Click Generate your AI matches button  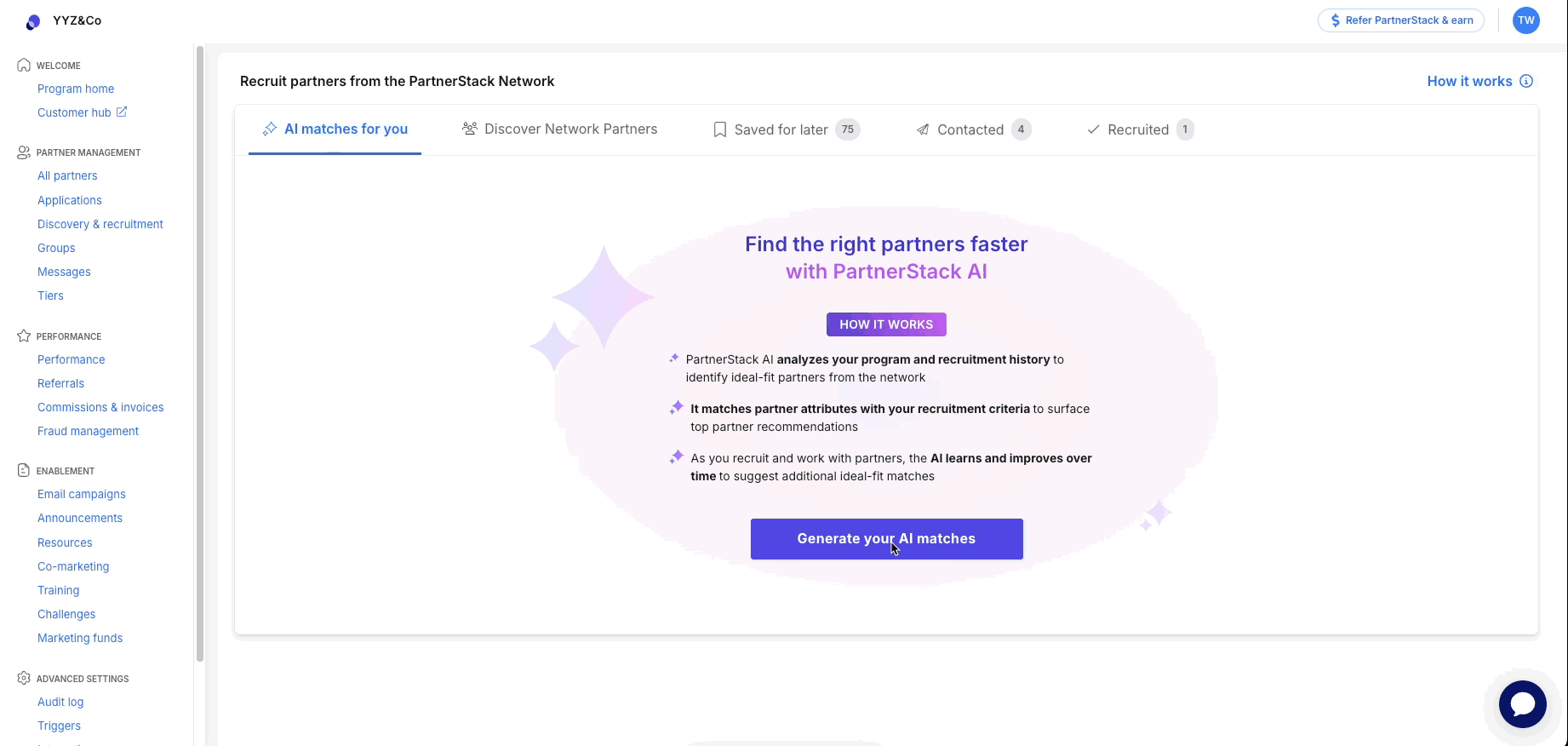click(x=887, y=539)
